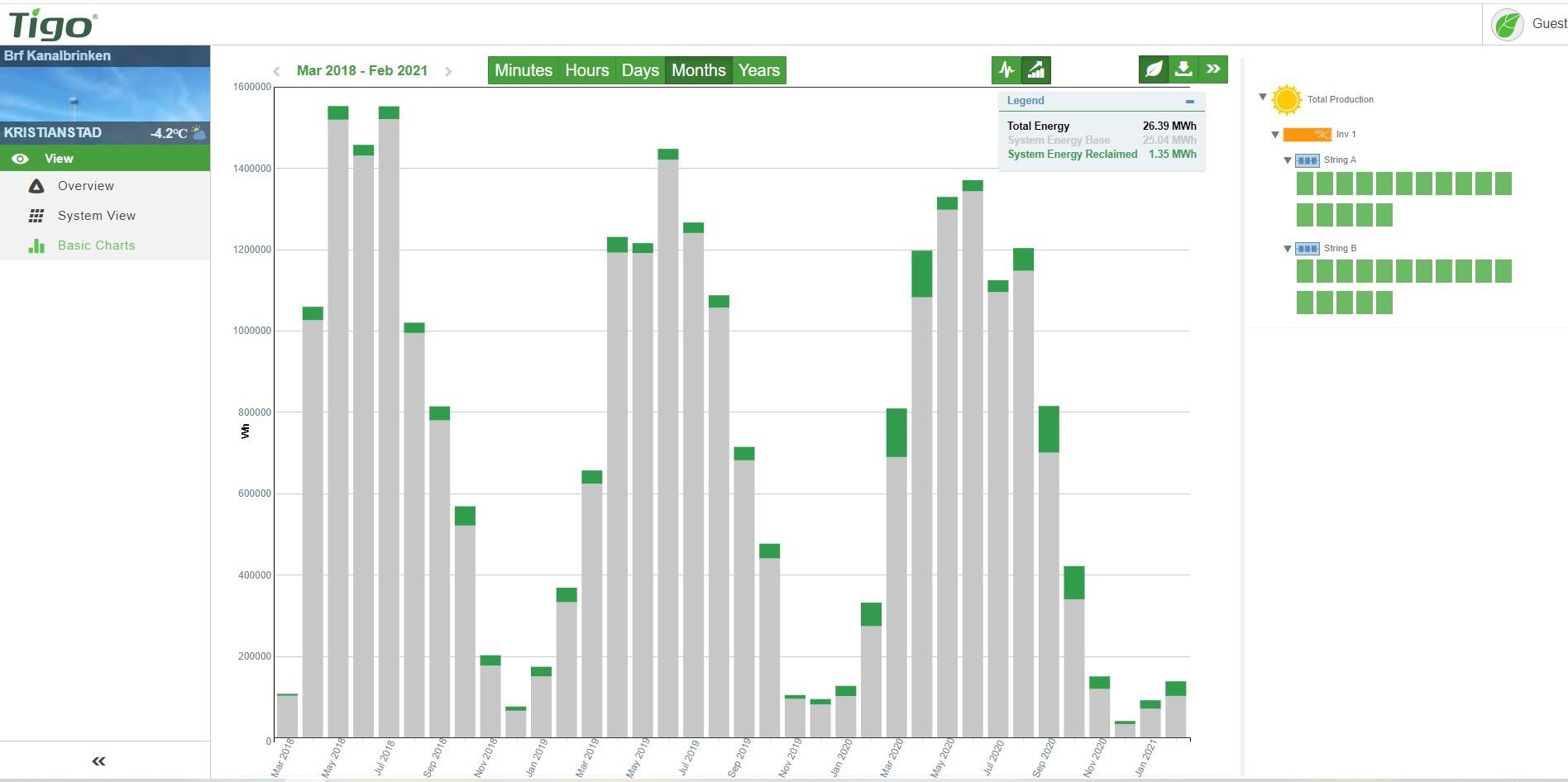Select the bar growth chart icon
The image size is (1568, 782).
(x=1035, y=70)
